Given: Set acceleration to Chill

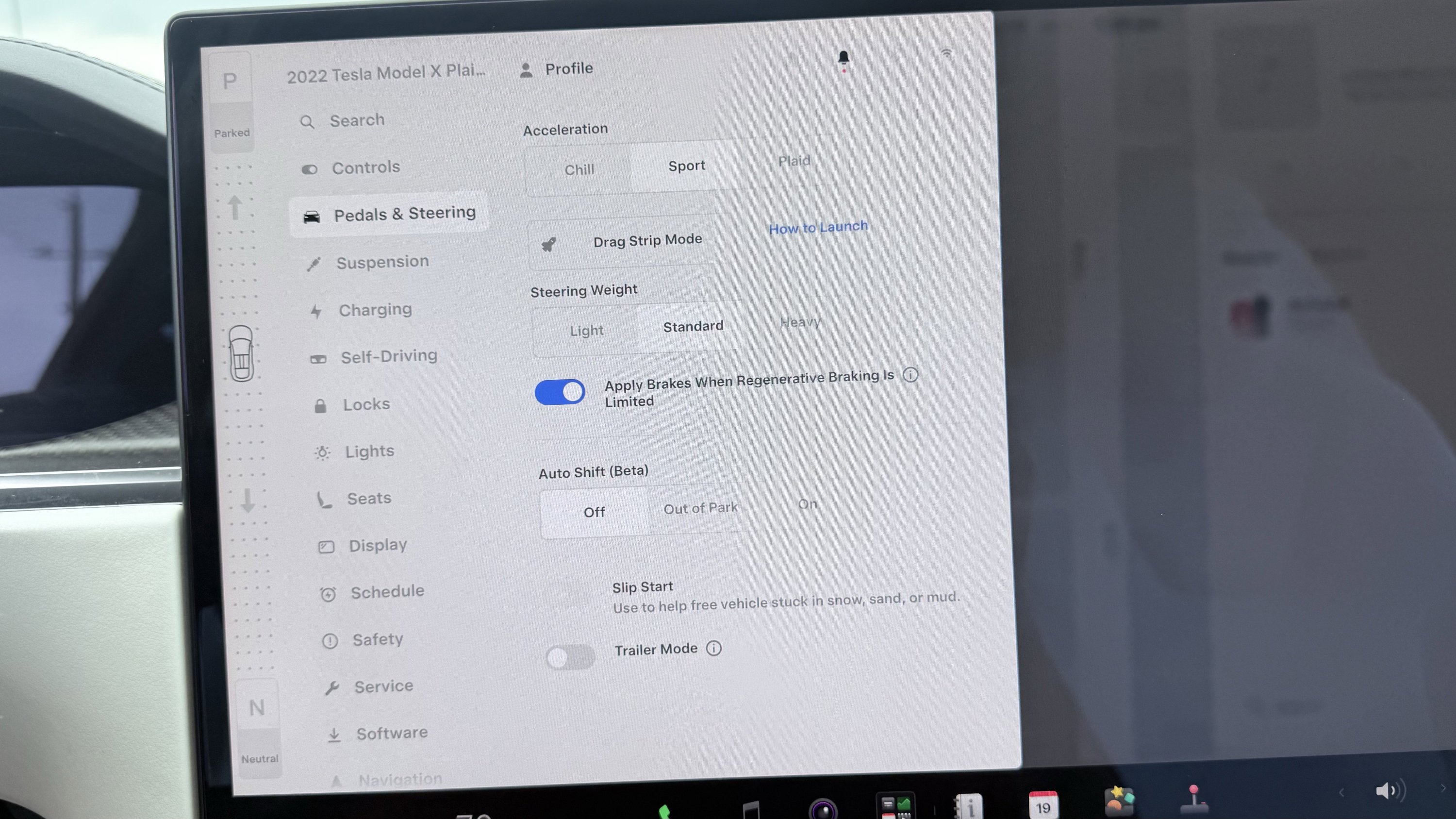Looking at the screenshot, I should (x=579, y=169).
